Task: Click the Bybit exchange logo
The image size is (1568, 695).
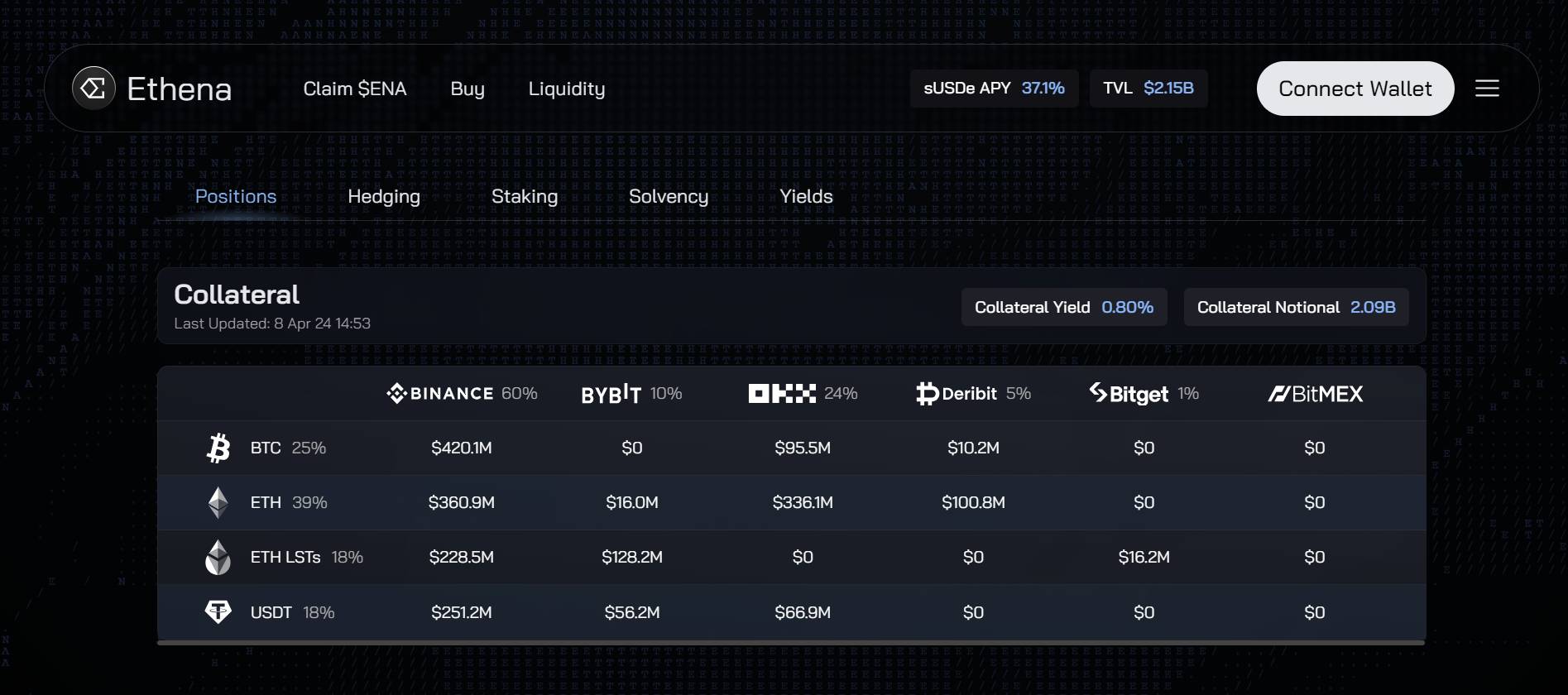Action: pos(611,394)
